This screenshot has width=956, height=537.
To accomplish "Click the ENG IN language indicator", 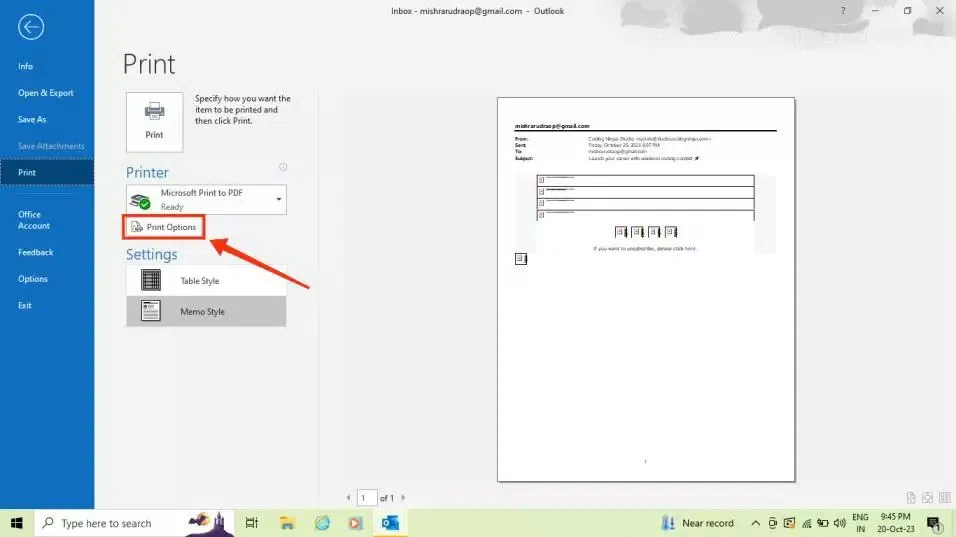I will 860,523.
